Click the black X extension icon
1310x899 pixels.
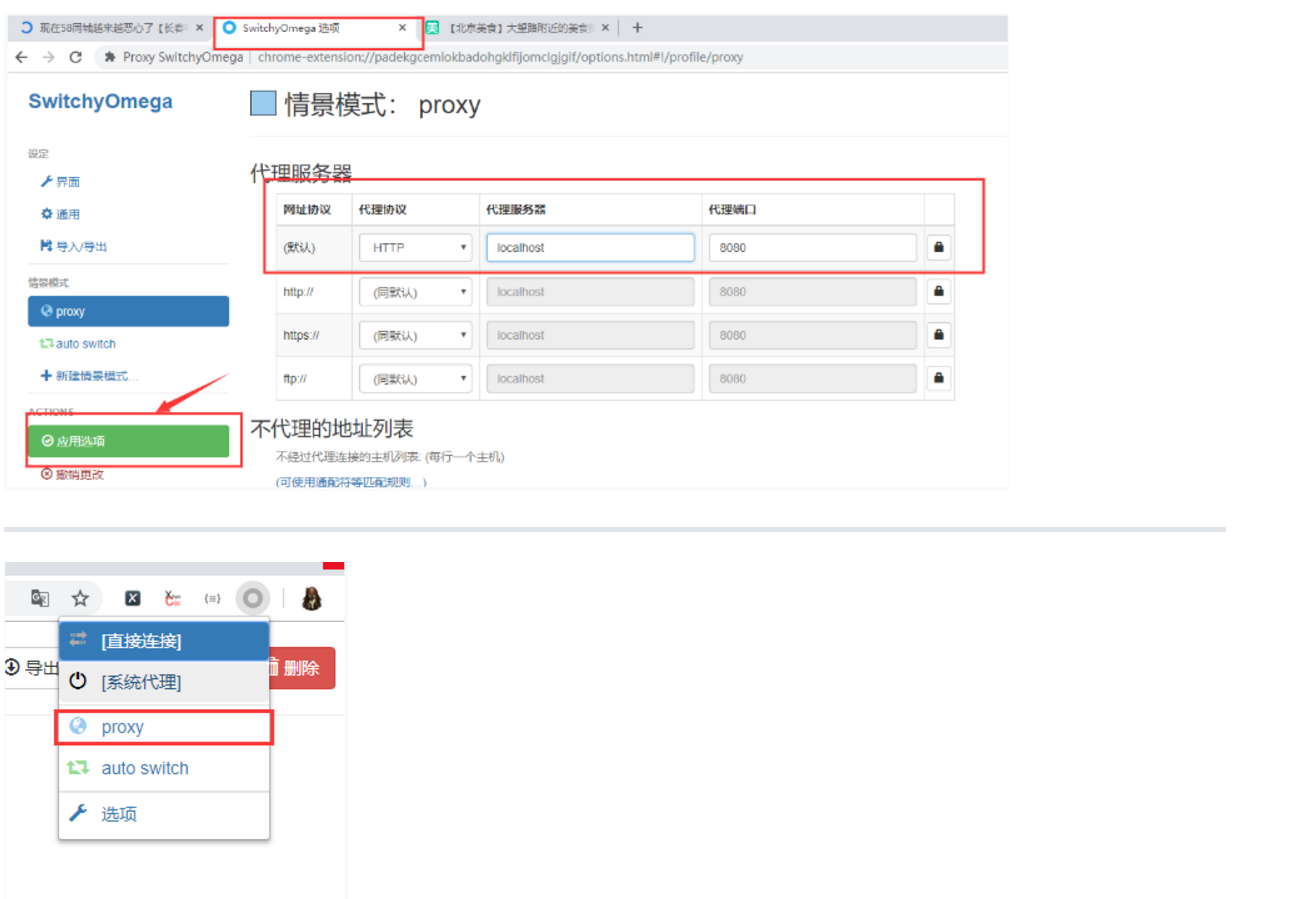pyautogui.click(x=132, y=597)
